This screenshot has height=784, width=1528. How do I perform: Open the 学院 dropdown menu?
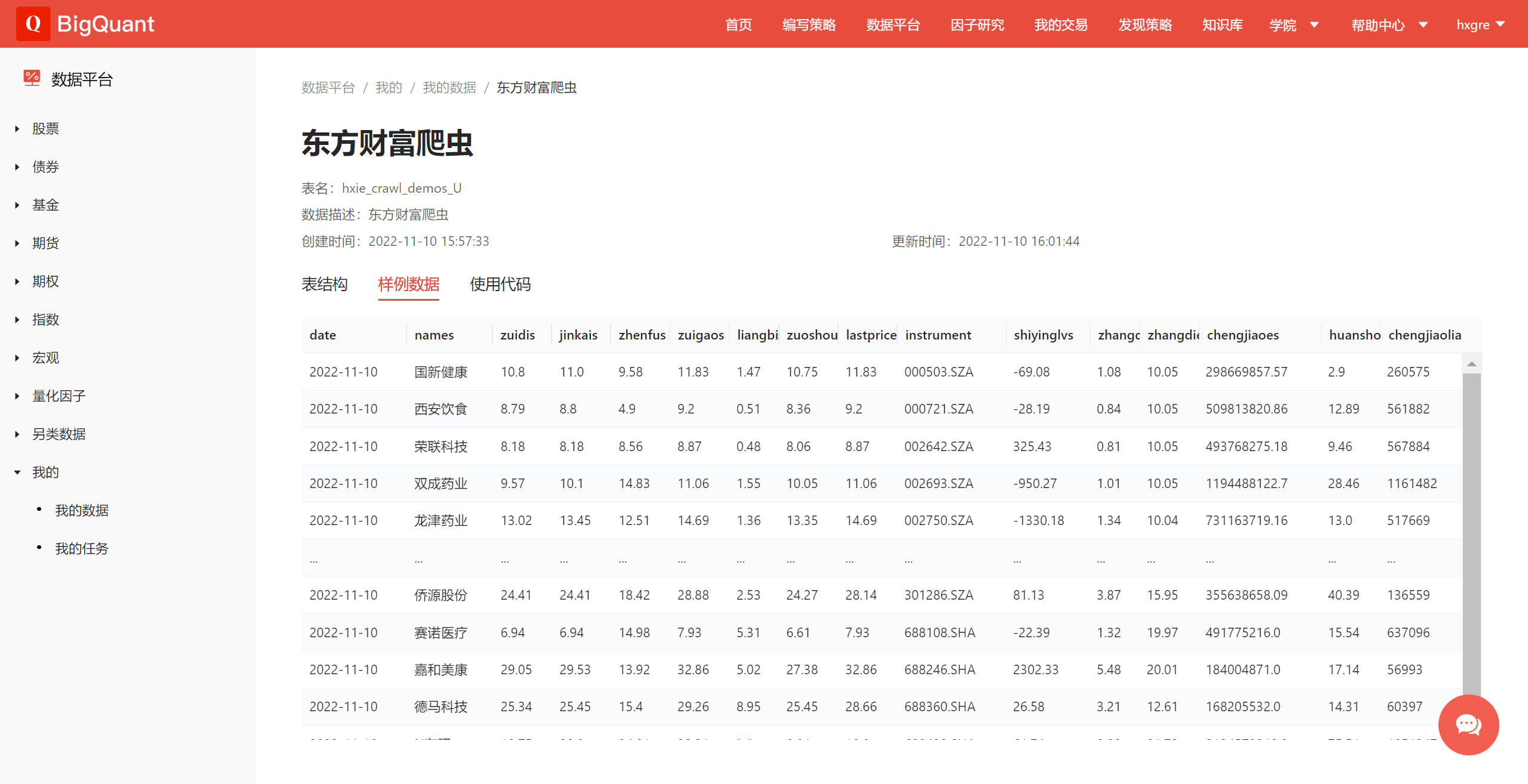(1294, 25)
